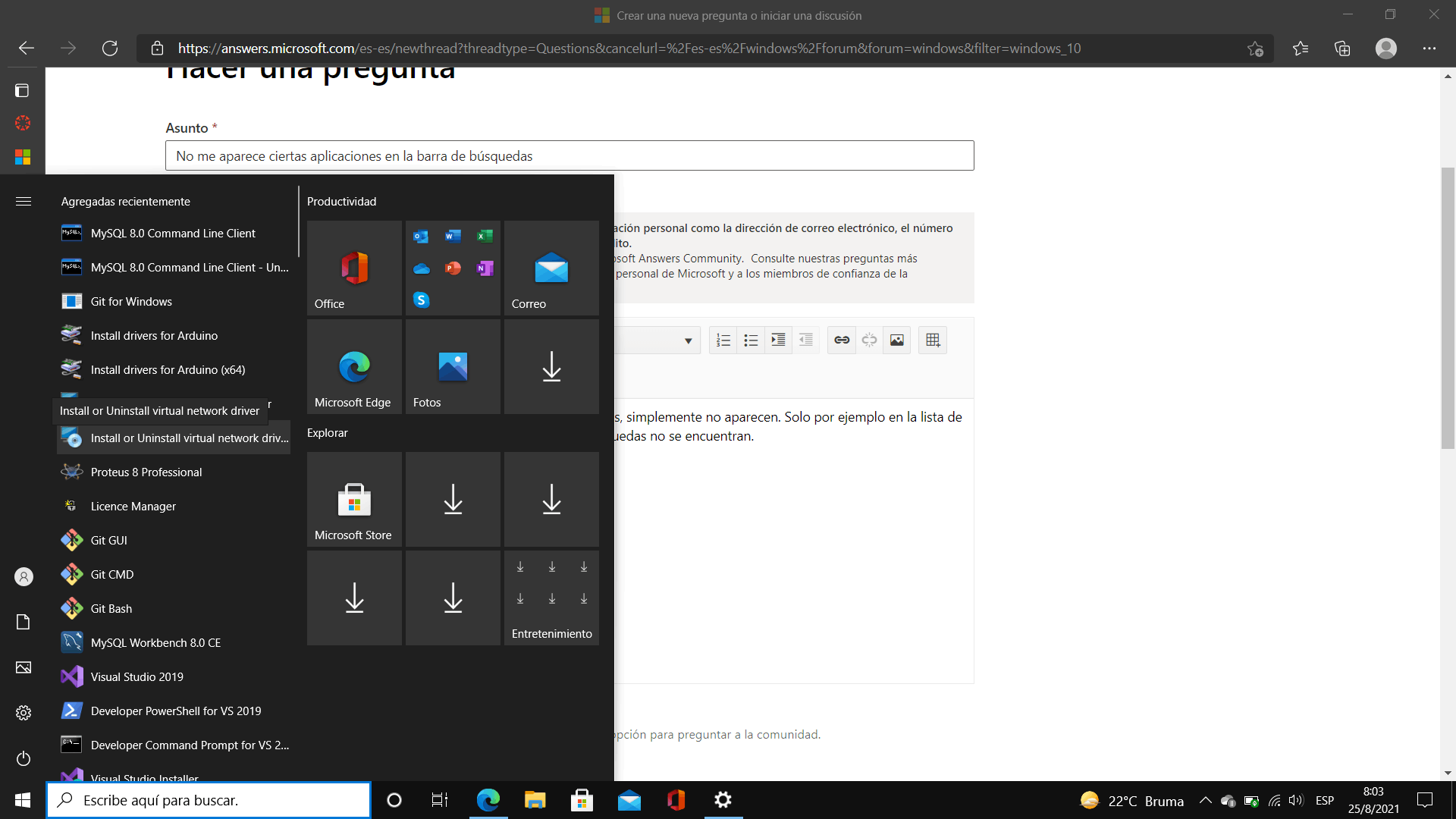Click the Asunto subject text field
Viewport: 1456px width, 819px height.
[569, 155]
